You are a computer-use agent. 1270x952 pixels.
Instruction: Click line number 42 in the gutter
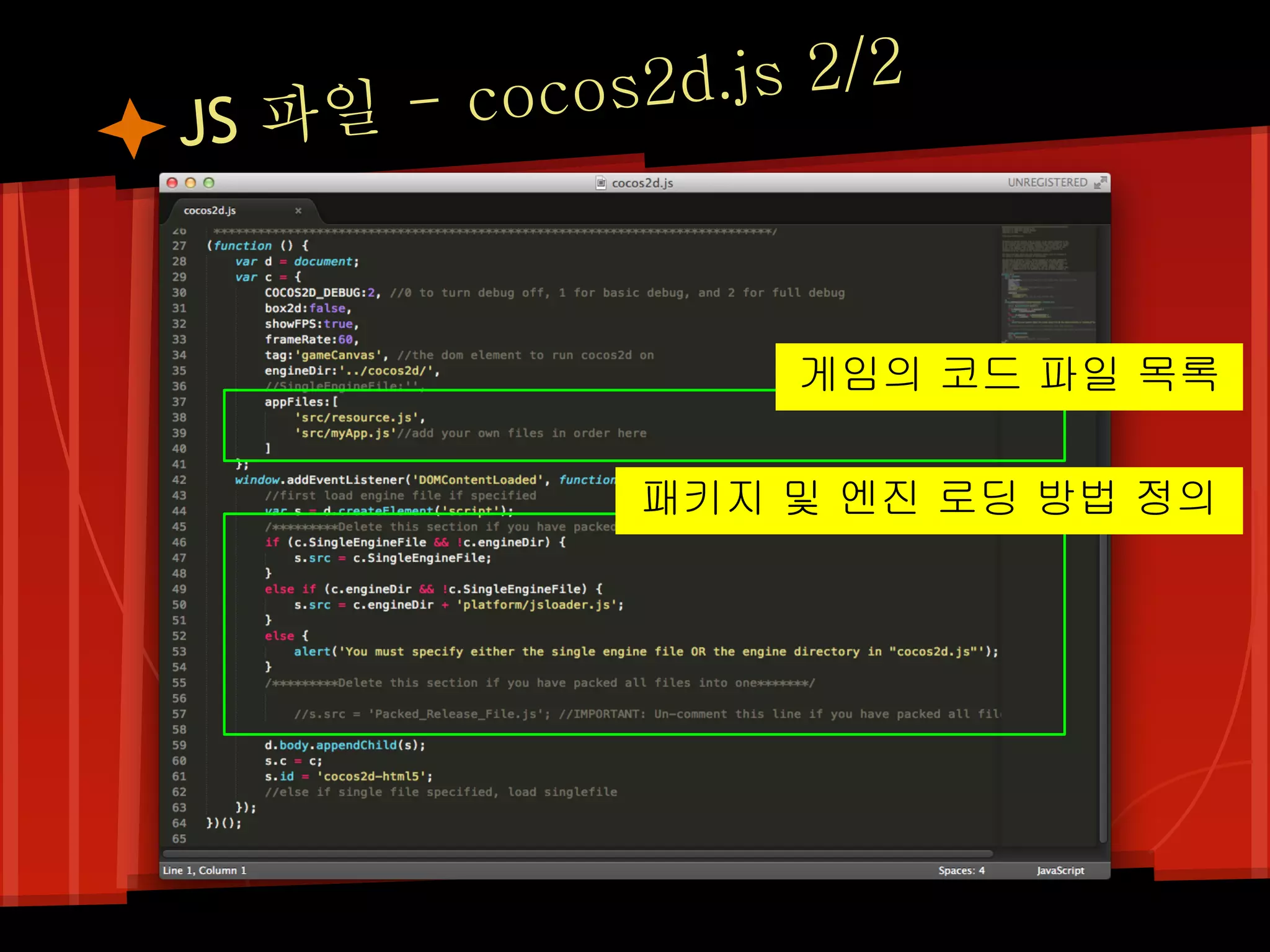(x=179, y=480)
